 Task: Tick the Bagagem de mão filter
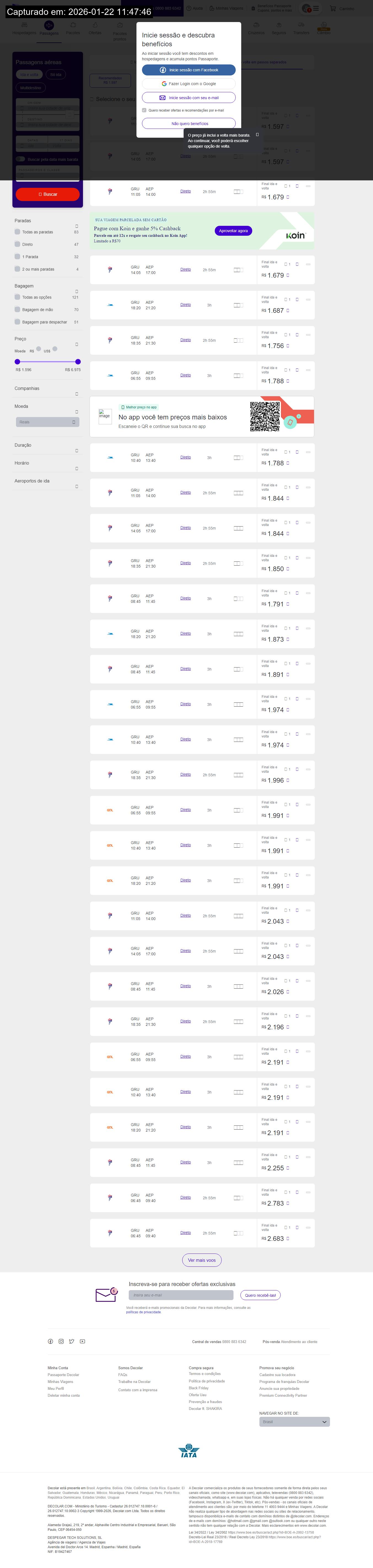[17, 310]
